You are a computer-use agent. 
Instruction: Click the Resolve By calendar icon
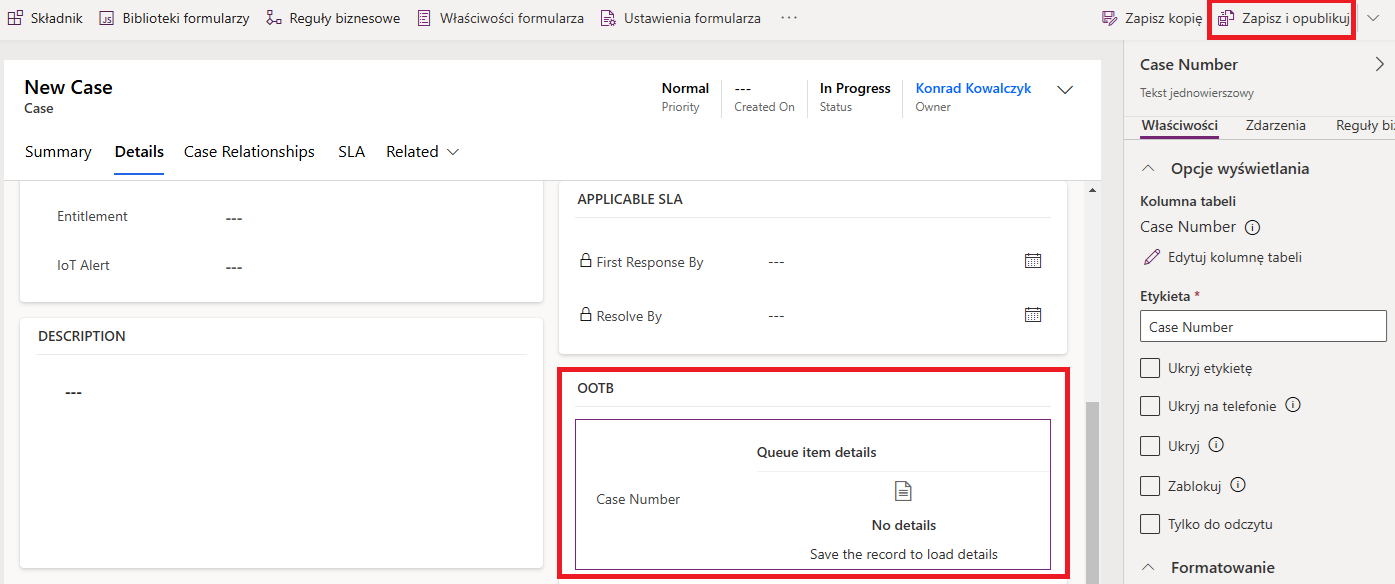1033,315
